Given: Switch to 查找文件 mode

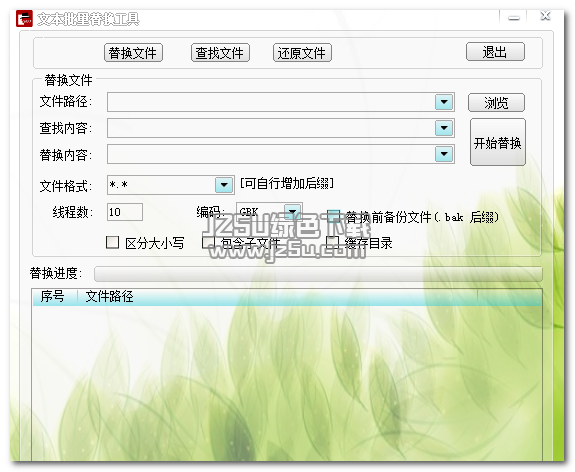Looking at the screenshot, I should click(x=220, y=53).
